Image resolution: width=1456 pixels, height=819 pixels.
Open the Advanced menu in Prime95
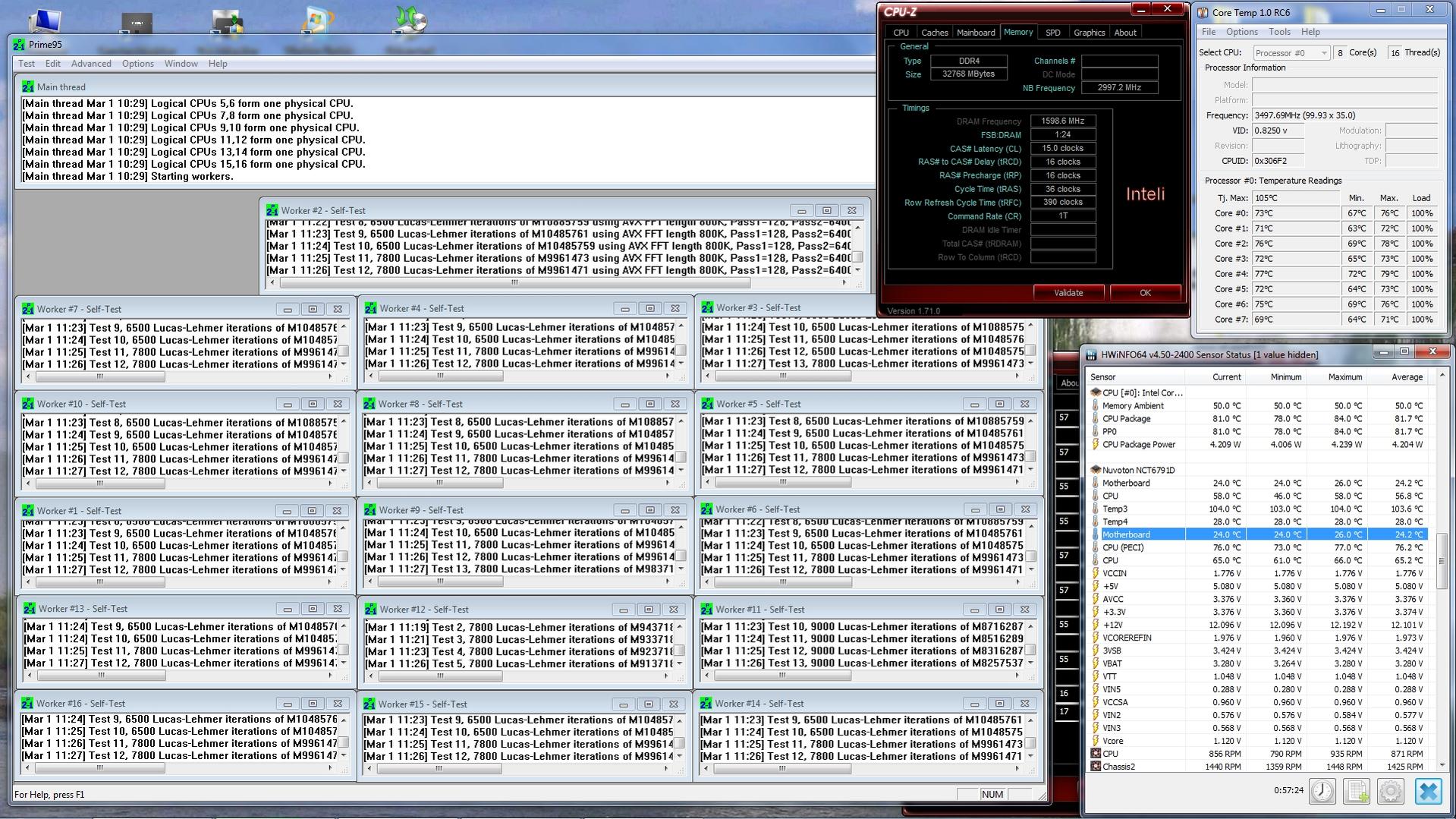point(91,64)
